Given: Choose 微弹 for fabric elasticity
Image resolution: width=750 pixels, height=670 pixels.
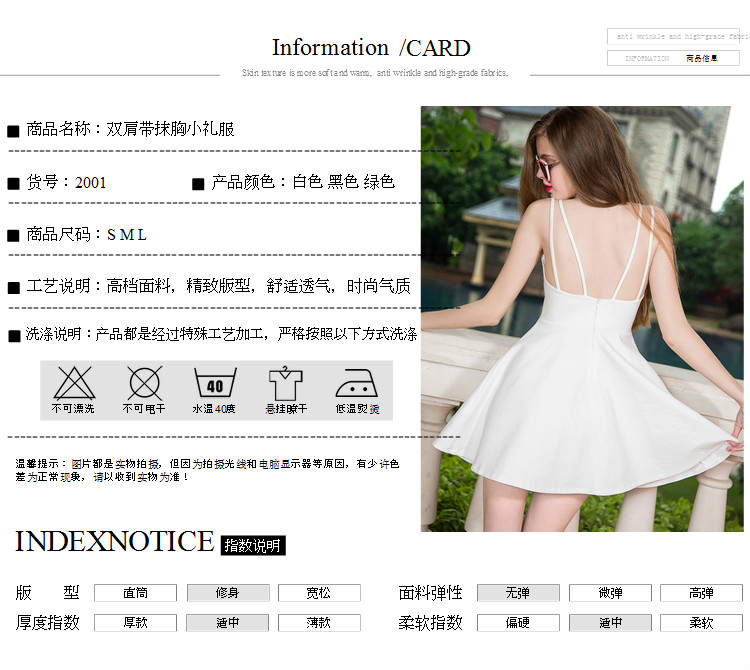Looking at the screenshot, I should (609, 593).
